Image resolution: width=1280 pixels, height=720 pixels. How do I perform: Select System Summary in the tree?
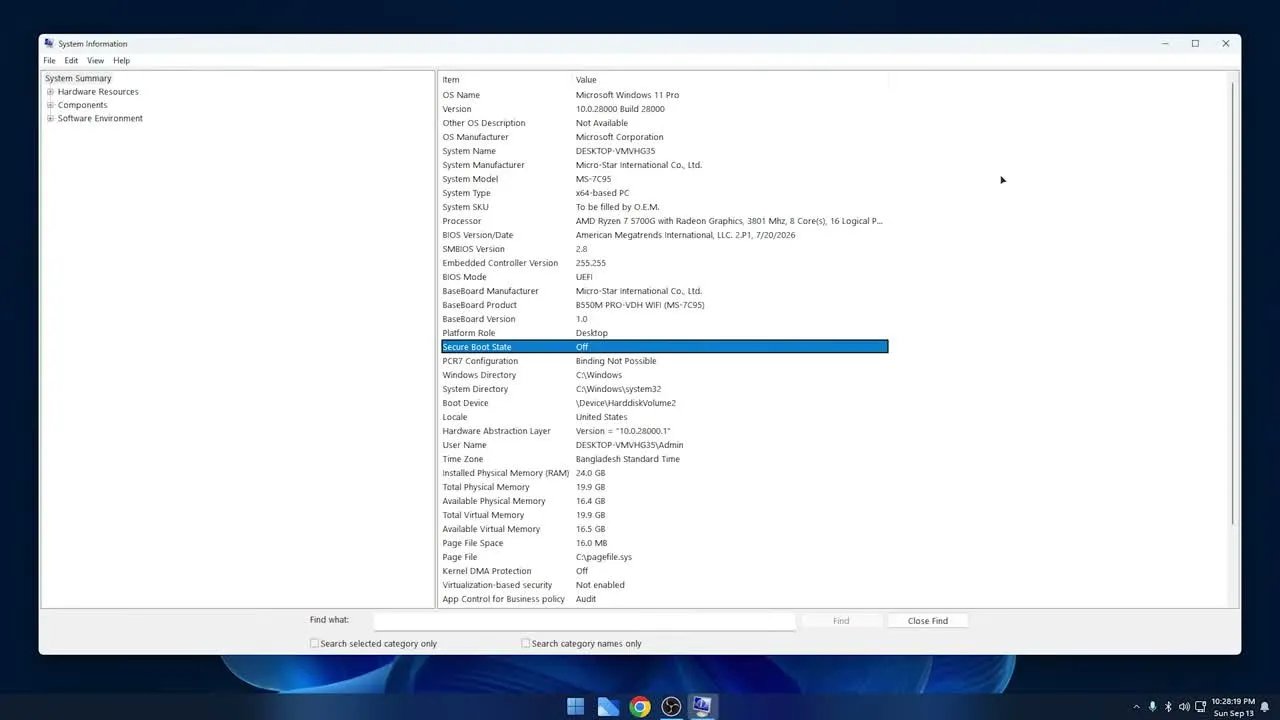point(78,78)
